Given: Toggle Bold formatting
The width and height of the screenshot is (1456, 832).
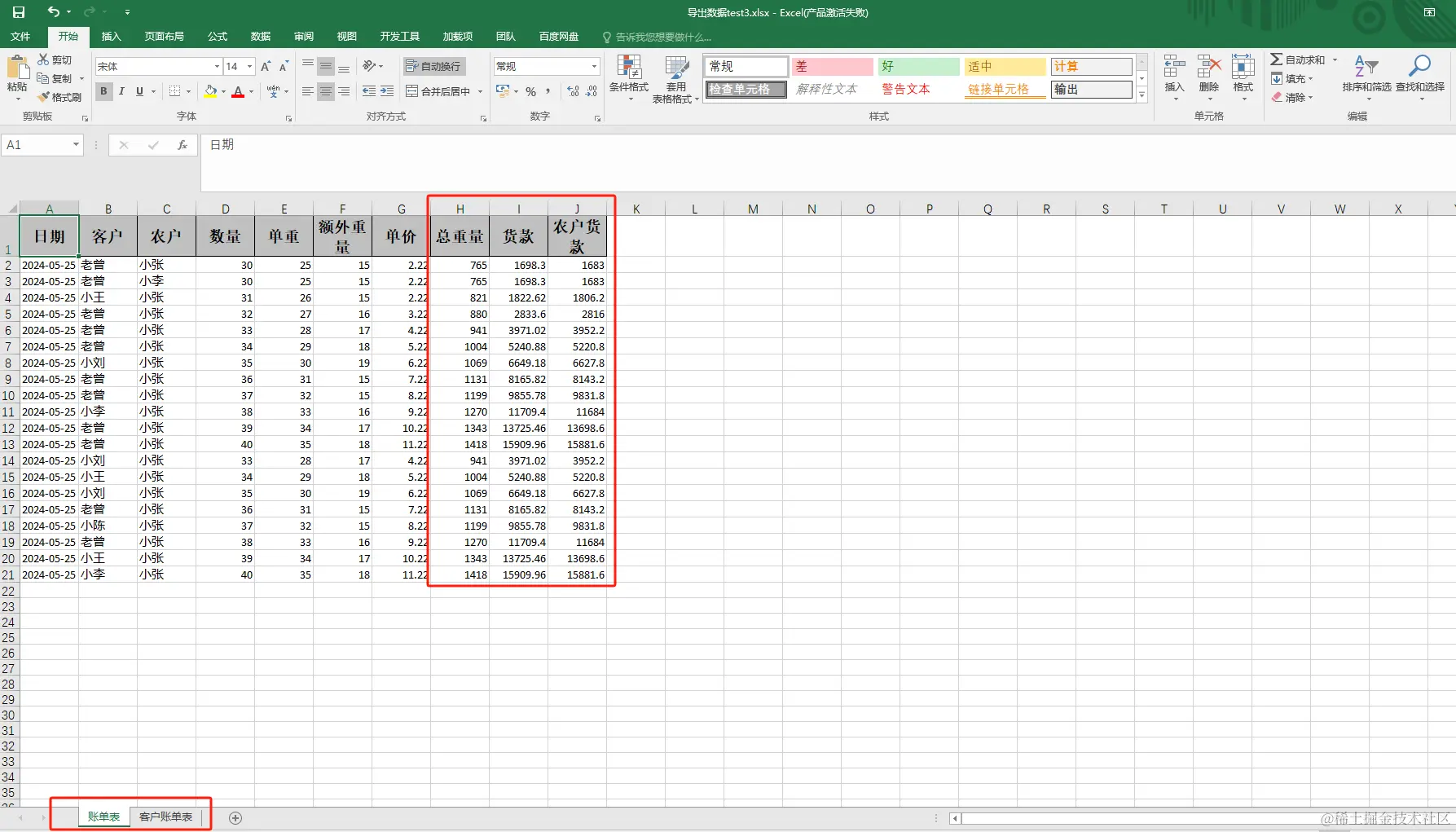Looking at the screenshot, I should coord(103,91).
